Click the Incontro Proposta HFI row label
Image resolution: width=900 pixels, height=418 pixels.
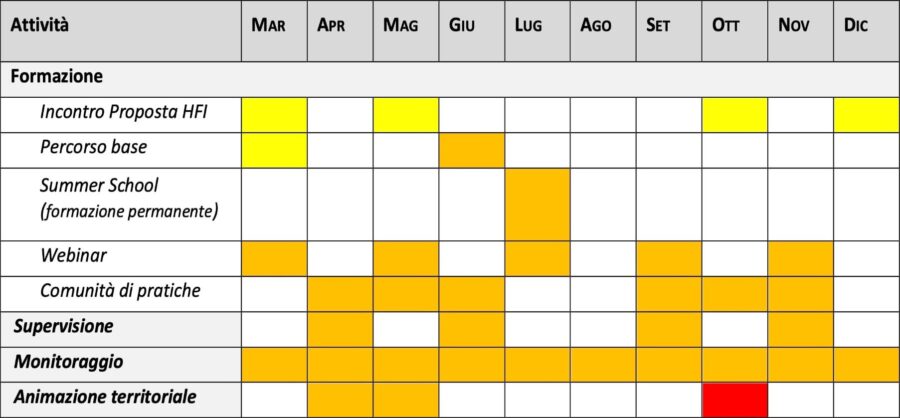click(124, 113)
